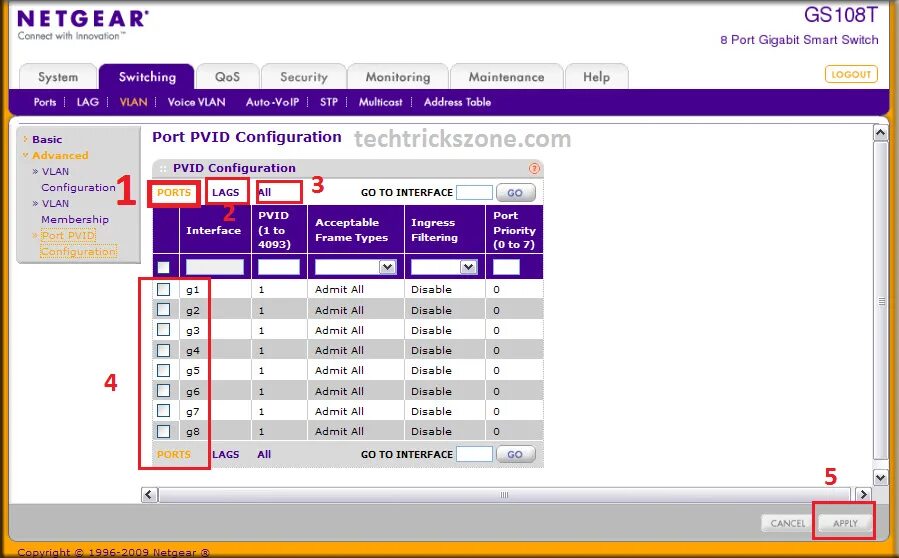The width and height of the screenshot is (899, 558).
Task: Select the top LAGS link
Action: pyautogui.click(x=225, y=193)
